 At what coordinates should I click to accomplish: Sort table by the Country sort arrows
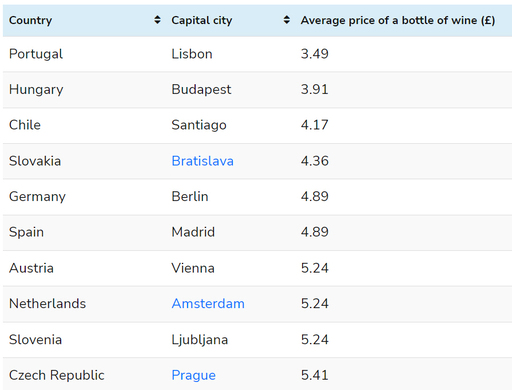tap(157, 20)
